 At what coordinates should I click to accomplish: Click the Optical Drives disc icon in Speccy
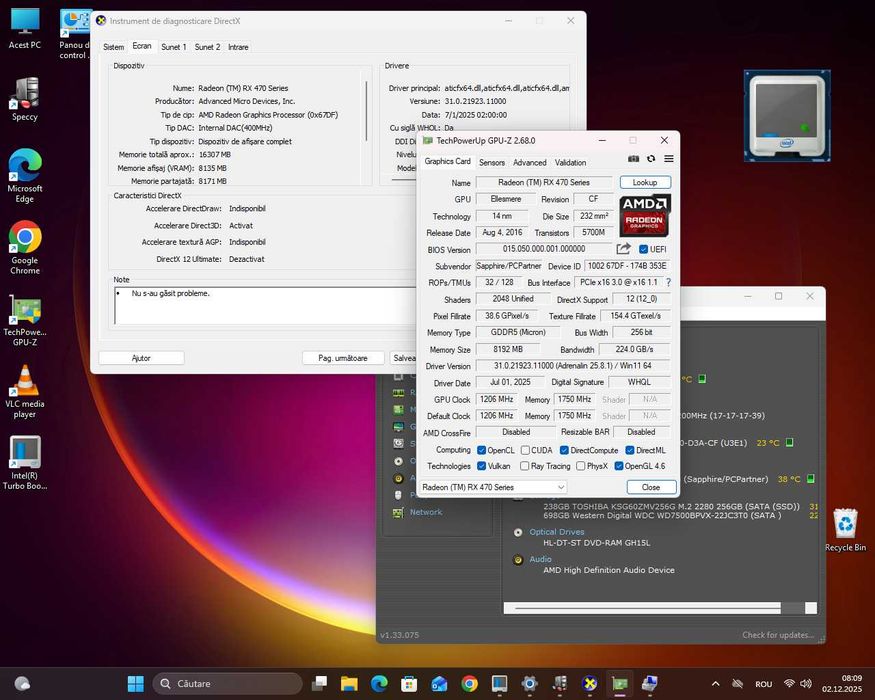pyautogui.click(x=518, y=533)
